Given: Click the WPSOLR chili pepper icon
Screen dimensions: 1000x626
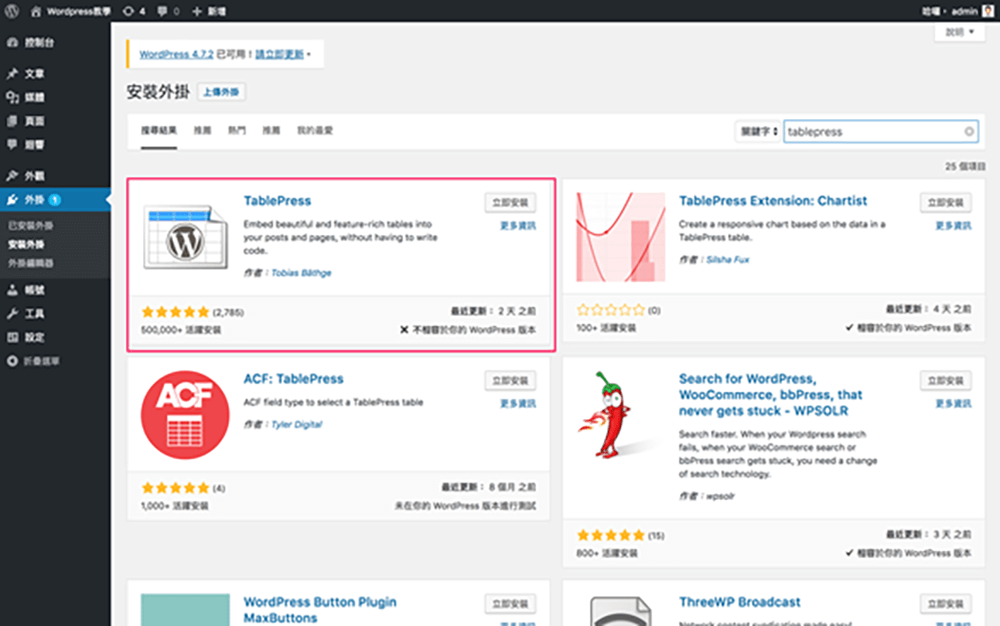Looking at the screenshot, I should pyautogui.click(x=621, y=415).
